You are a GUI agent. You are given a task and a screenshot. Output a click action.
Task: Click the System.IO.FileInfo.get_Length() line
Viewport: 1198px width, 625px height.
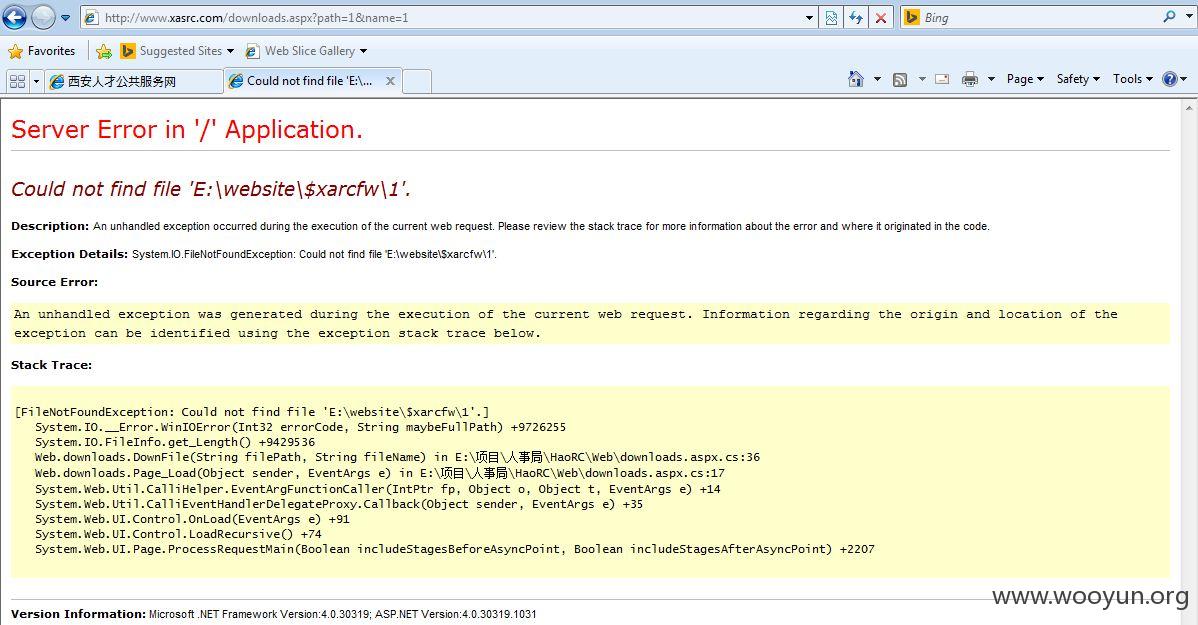click(175, 442)
